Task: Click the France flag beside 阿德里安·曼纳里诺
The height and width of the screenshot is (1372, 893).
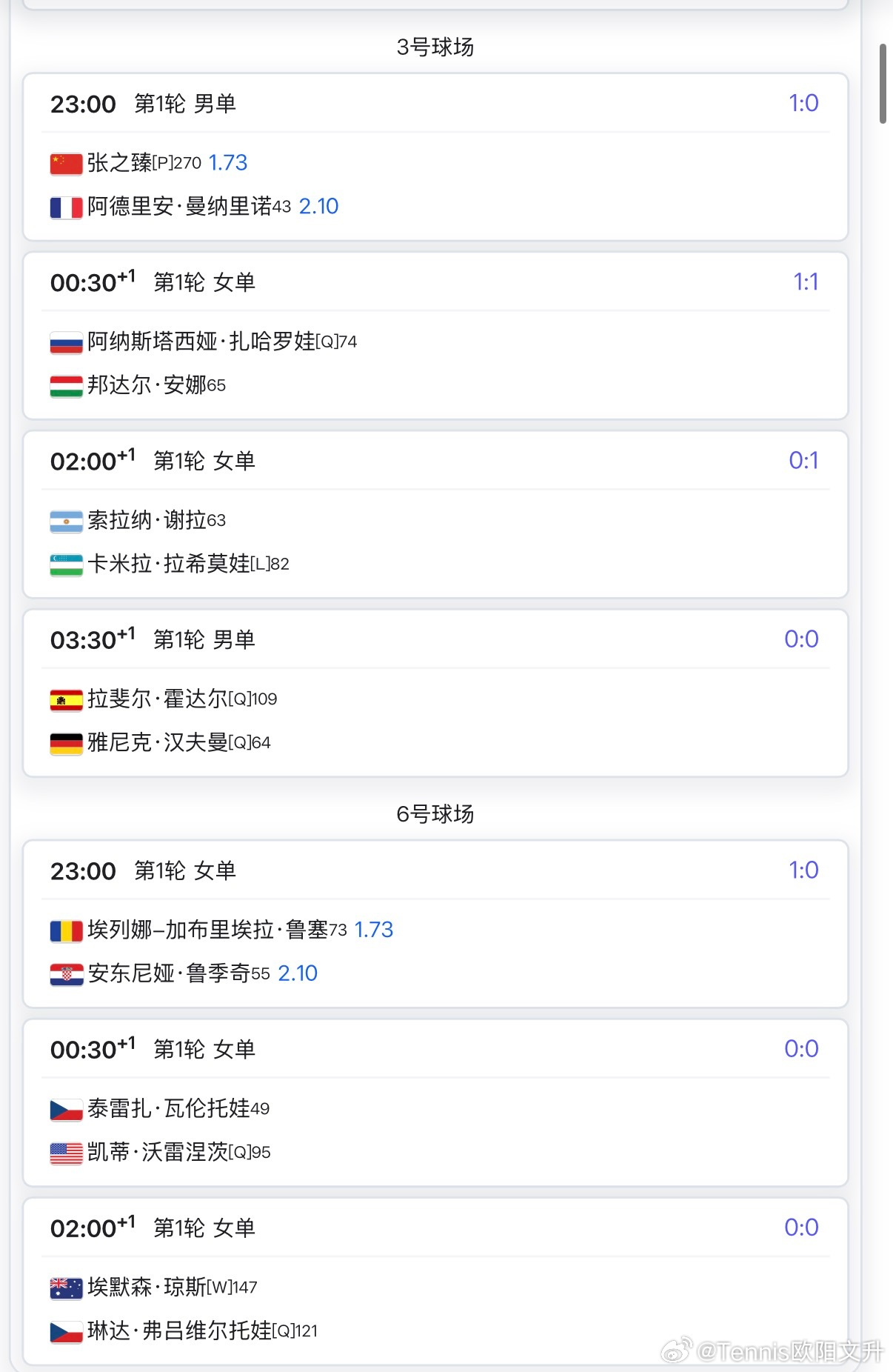Action: pos(66,207)
